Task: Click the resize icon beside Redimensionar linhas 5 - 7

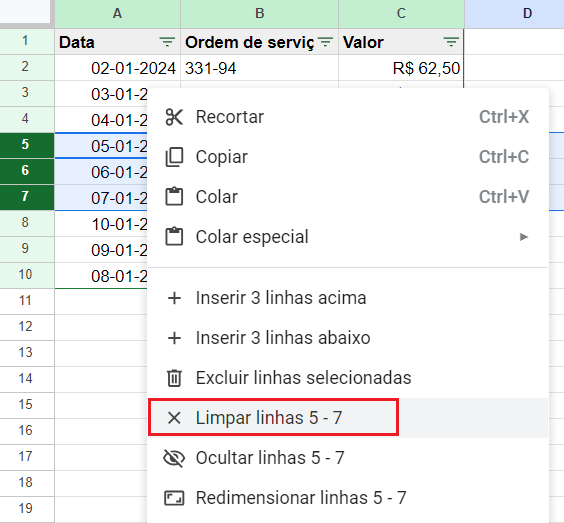Action: click(174, 498)
